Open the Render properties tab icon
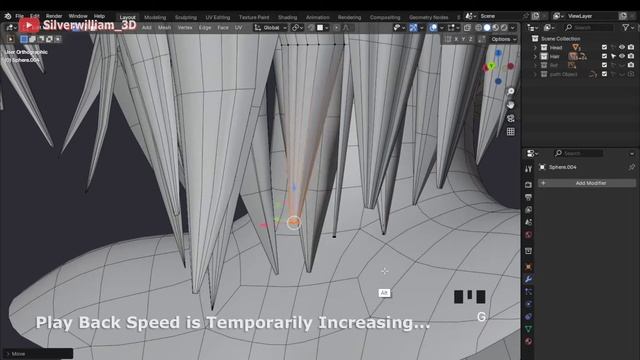This screenshot has height=360, width=640. click(528, 185)
